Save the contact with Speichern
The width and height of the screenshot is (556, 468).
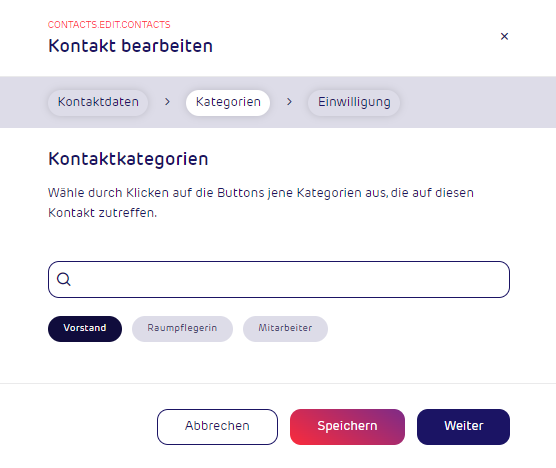[x=347, y=427]
